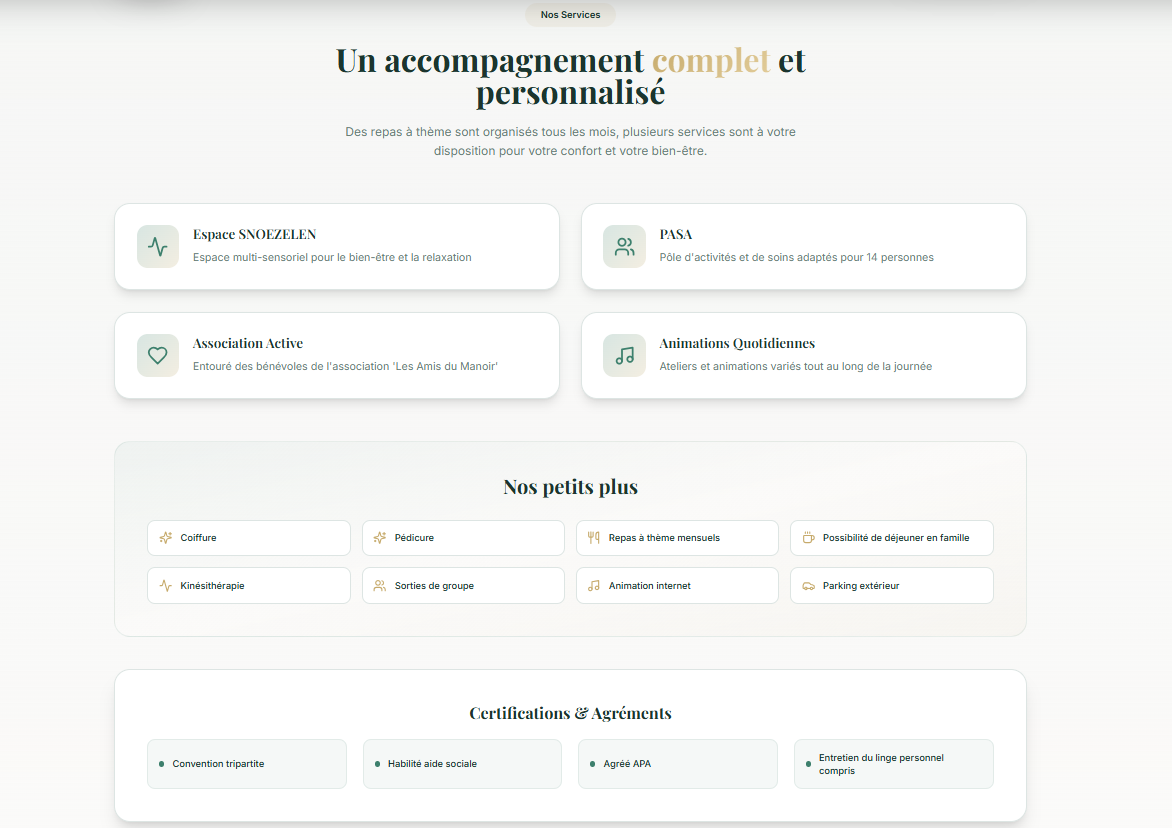Screen dimensions: 1172x828
Task: Click the music note icon for Animations Quotidiennes
Action: click(x=623, y=355)
